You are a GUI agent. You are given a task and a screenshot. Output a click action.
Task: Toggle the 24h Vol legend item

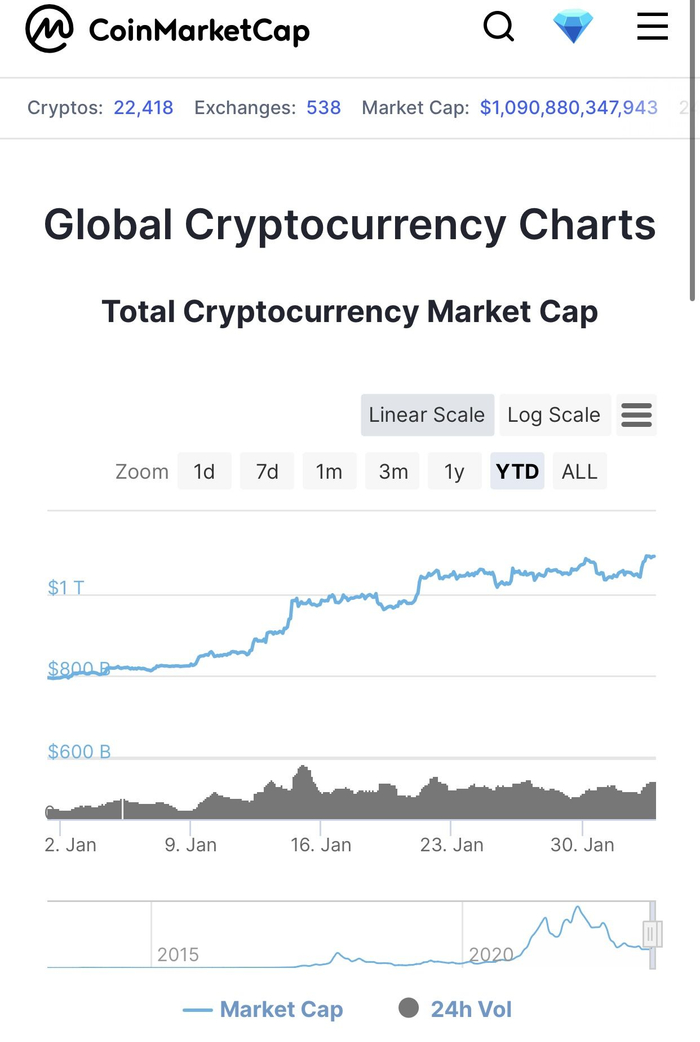(x=455, y=1009)
